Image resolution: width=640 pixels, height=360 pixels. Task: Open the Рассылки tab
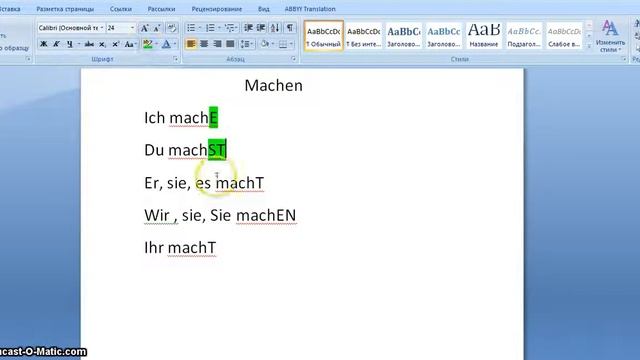[x=161, y=9]
